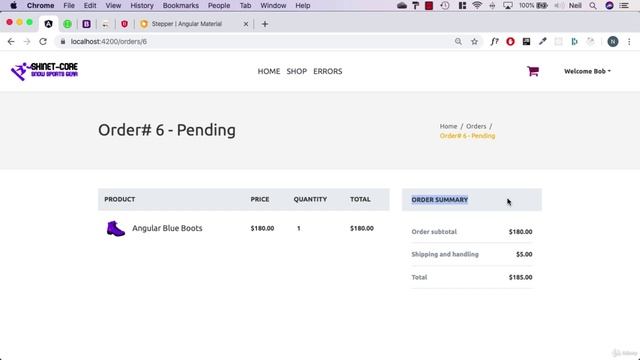Click the ORDER SUMMARY heading
Screen dimensions: 640x360
tap(440, 200)
